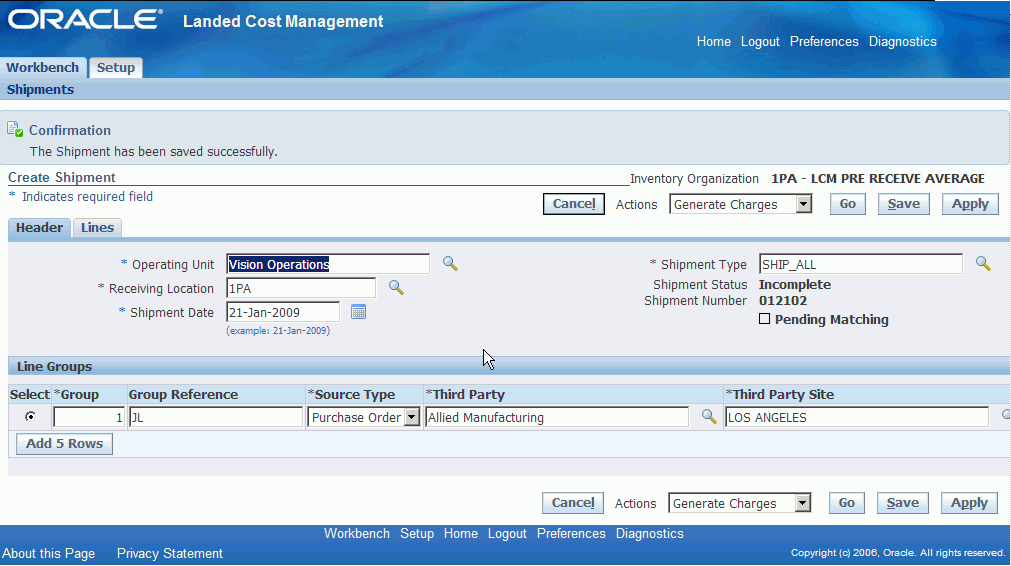This screenshot has height=566, width=1011.
Task: Click the top Go button
Action: point(847,204)
